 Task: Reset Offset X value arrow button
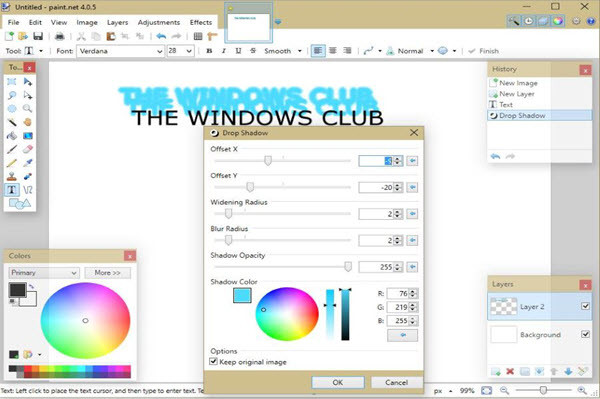(412, 161)
